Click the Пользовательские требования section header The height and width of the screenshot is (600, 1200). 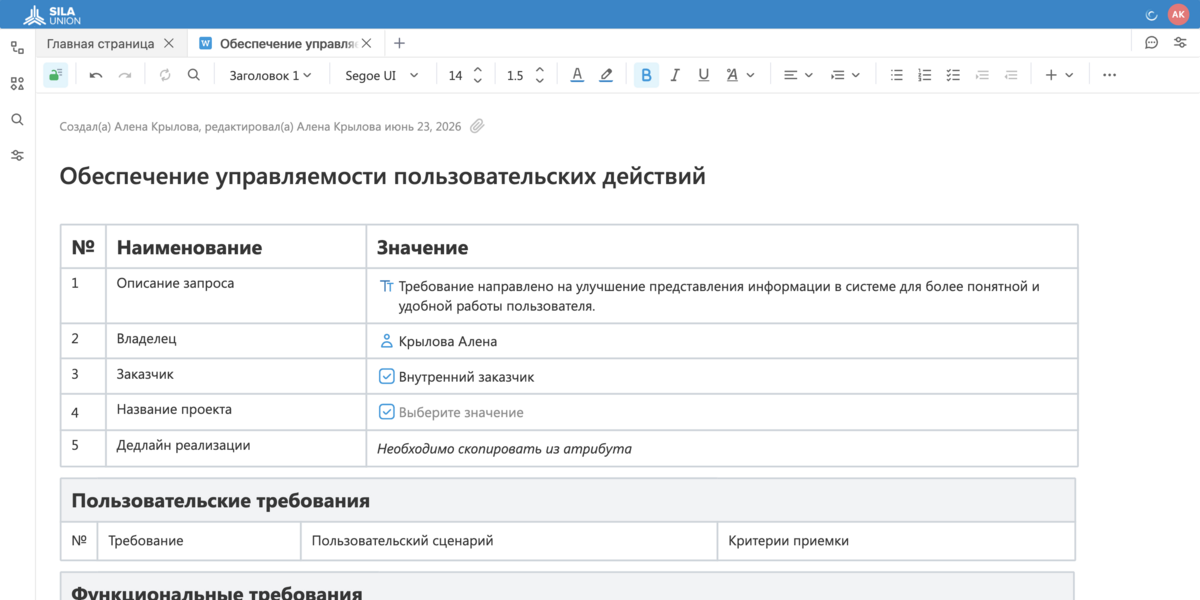568,500
